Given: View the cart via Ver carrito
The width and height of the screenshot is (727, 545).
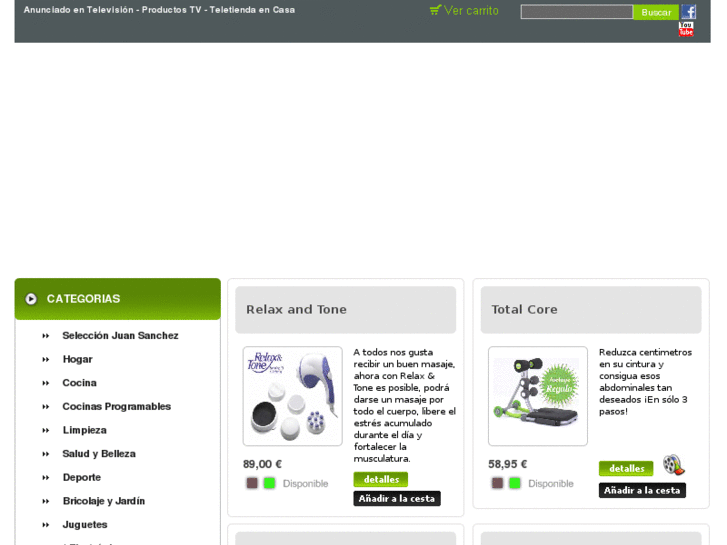Looking at the screenshot, I should coord(471,10).
